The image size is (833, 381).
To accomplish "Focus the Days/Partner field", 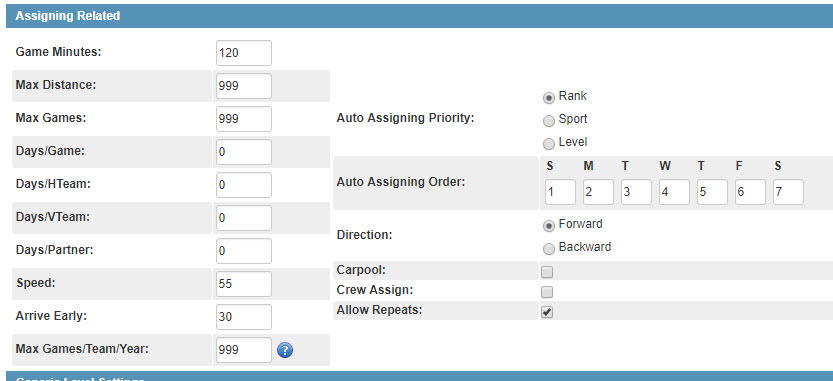I will click(x=244, y=251).
